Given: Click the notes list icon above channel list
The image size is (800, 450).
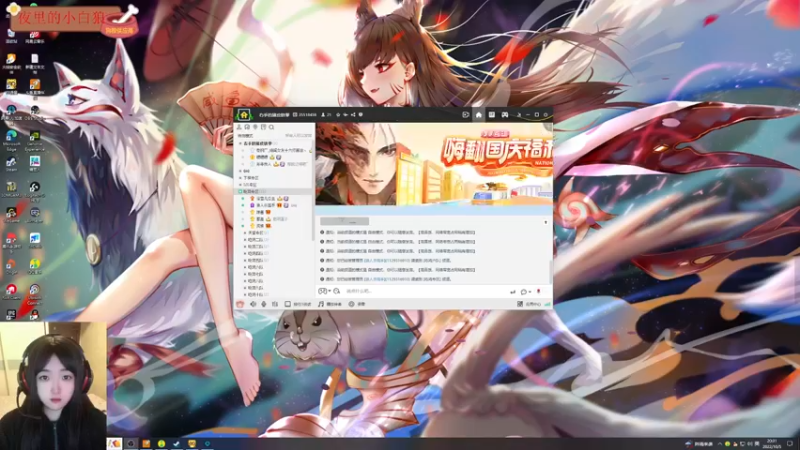Looking at the screenshot, I should tap(263, 127).
